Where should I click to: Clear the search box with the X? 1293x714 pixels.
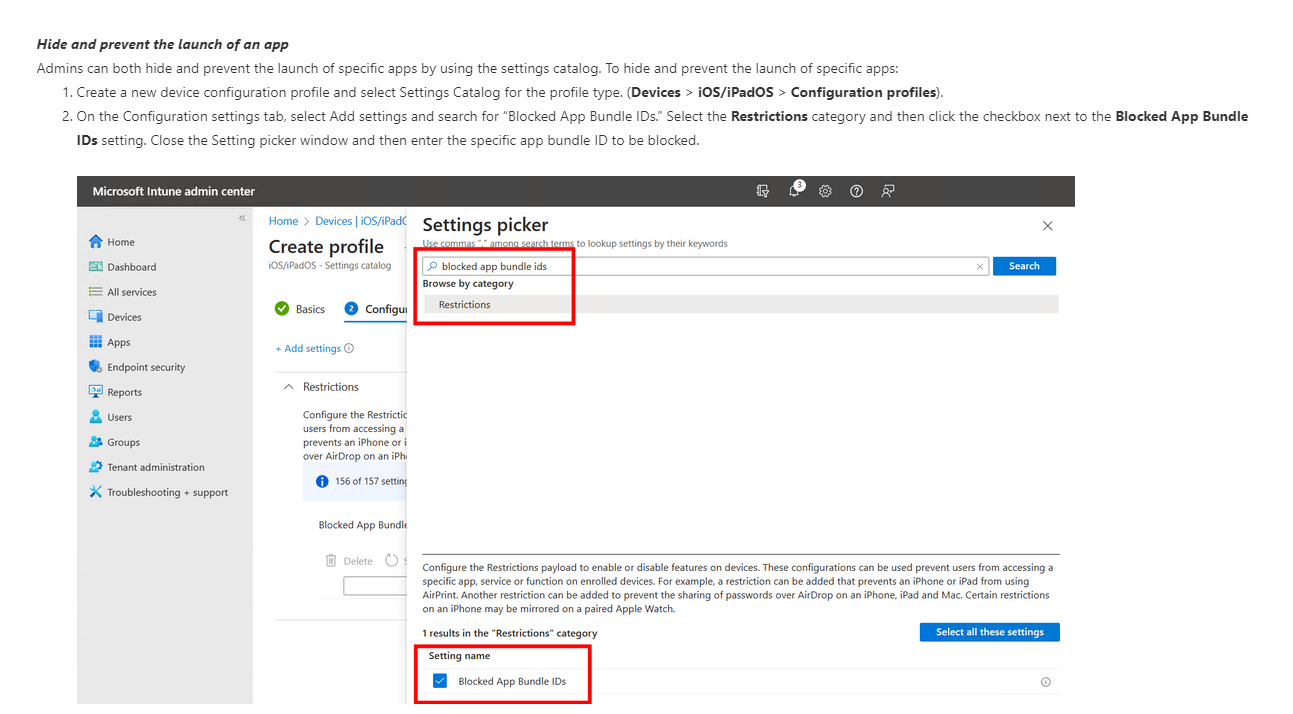click(980, 267)
